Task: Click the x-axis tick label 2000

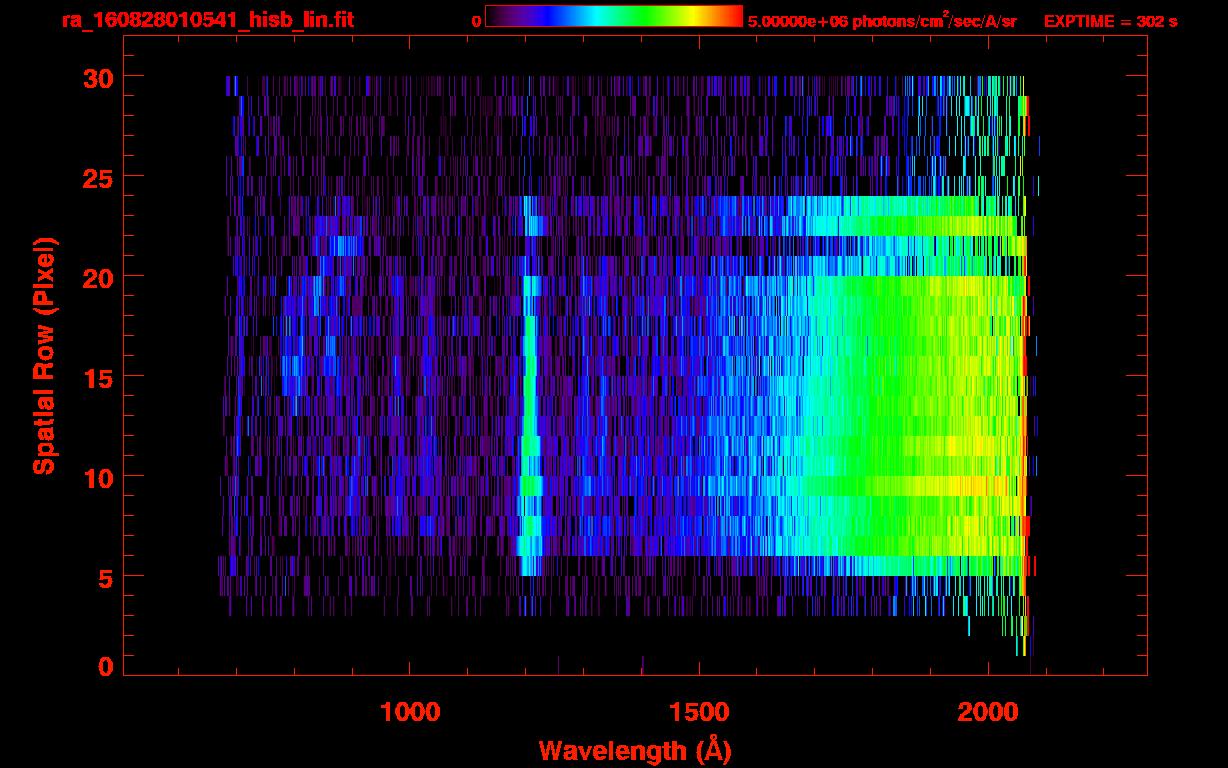Action: (988, 712)
